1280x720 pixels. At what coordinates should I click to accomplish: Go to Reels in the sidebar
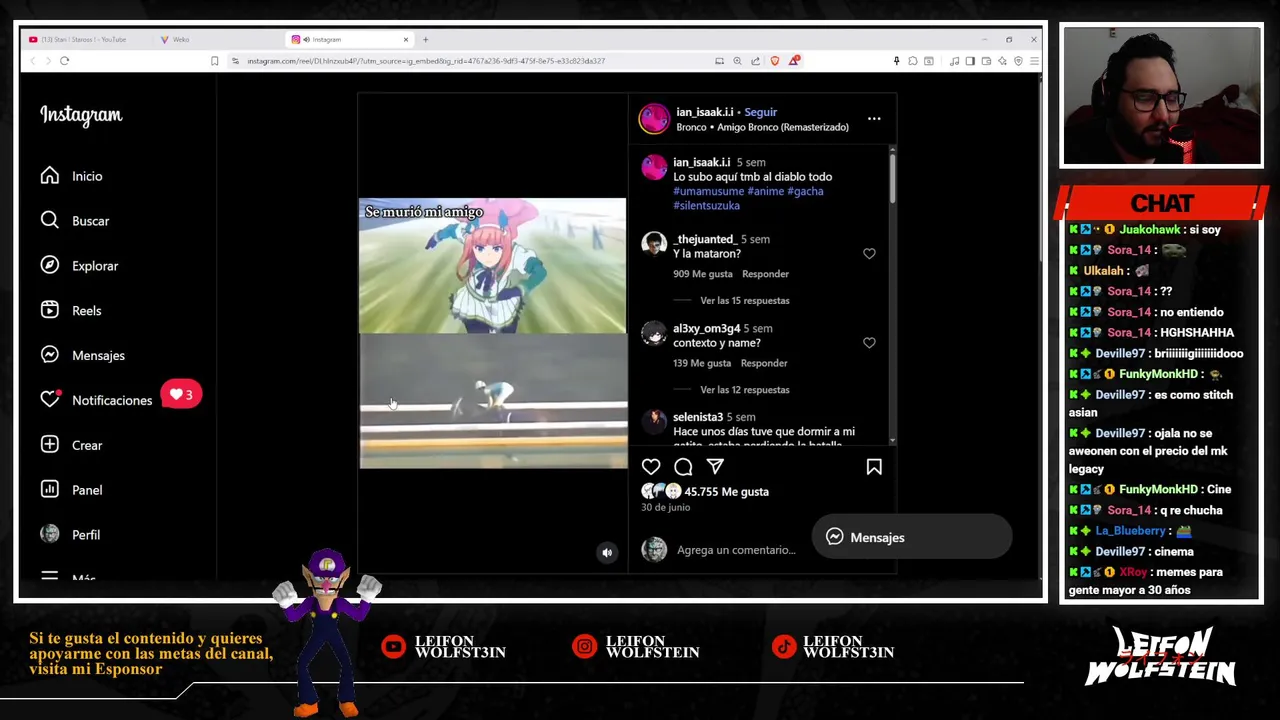click(x=71, y=311)
